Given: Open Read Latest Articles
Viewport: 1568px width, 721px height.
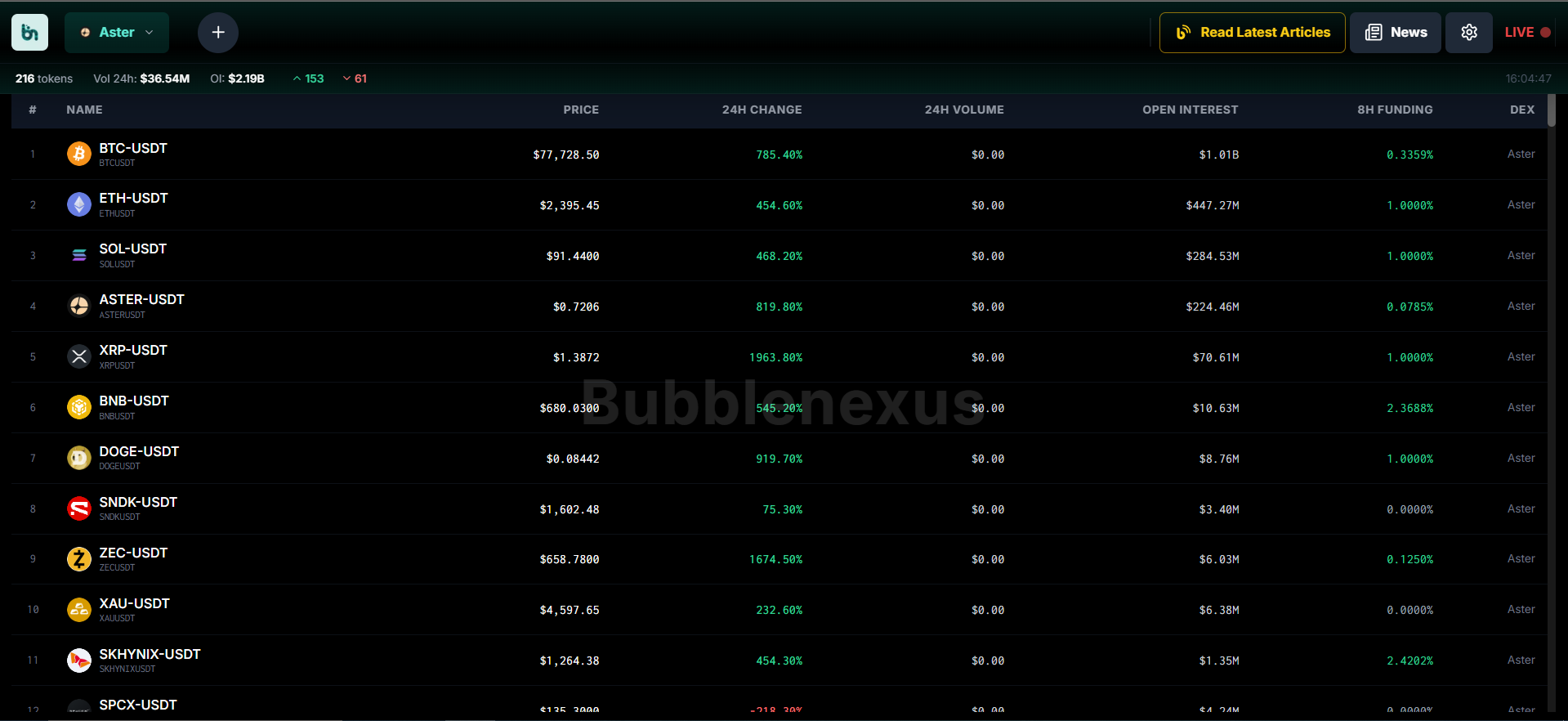Looking at the screenshot, I should click(x=1252, y=33).
